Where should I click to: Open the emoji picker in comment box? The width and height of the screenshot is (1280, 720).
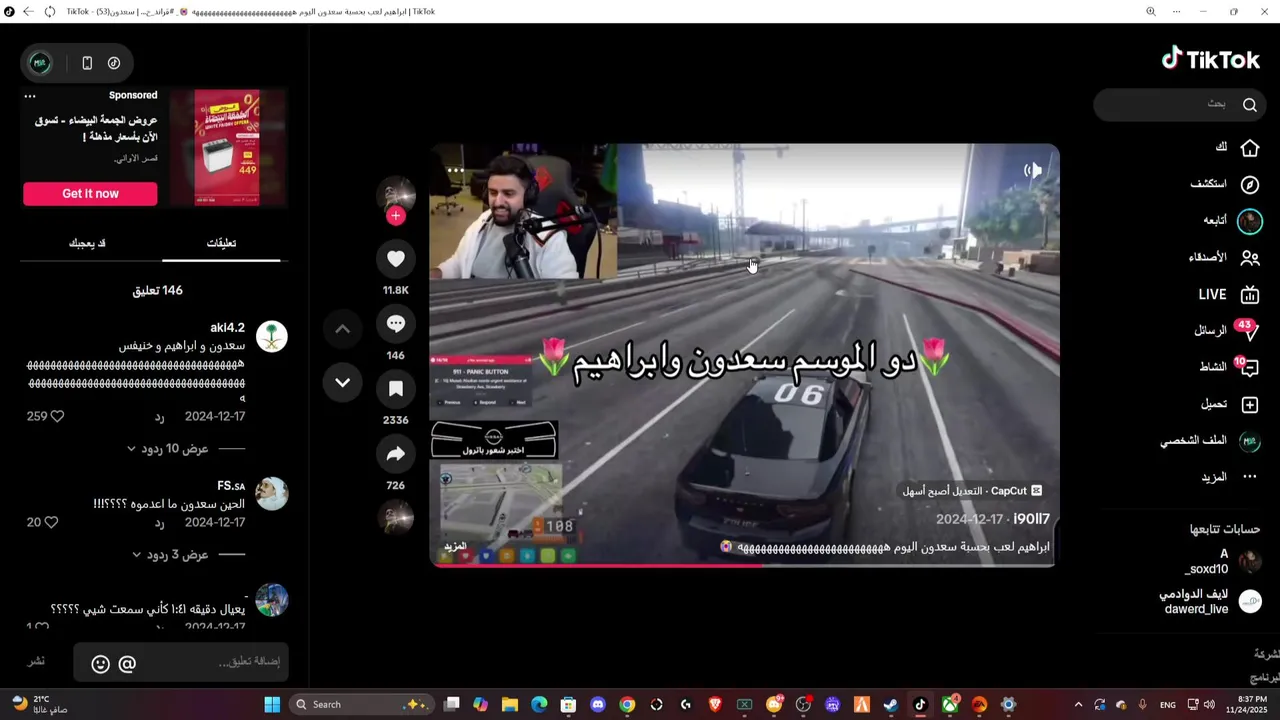coord(100,663)
